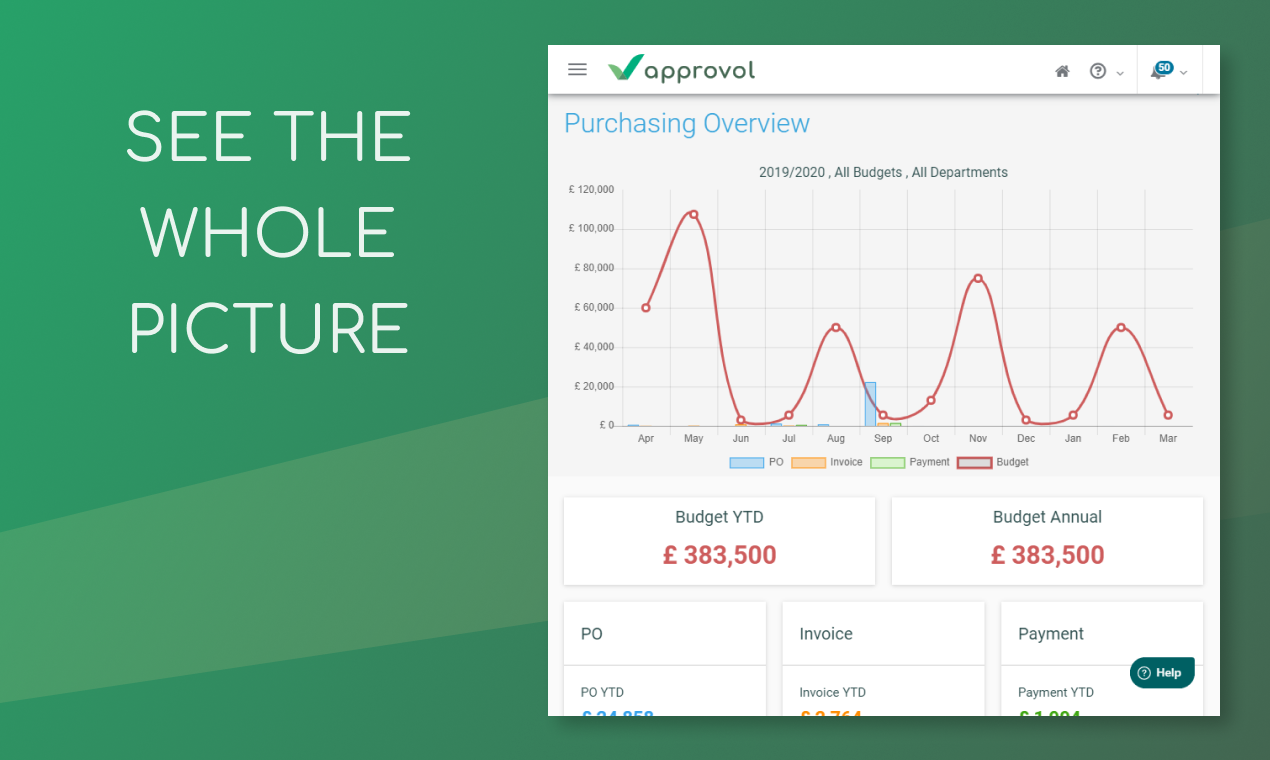
Task: Toggle the Budget legend series
Action: pyautogui.click(x=993, y=463)
